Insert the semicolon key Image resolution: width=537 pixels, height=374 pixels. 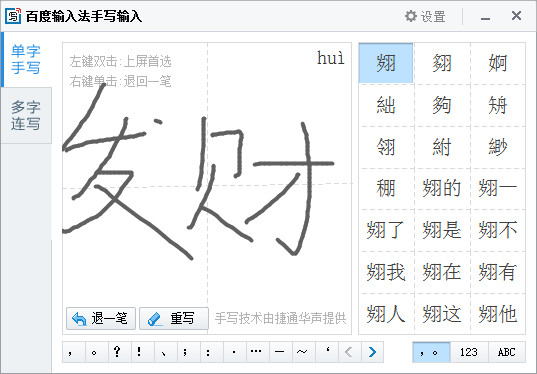(188, 352)
